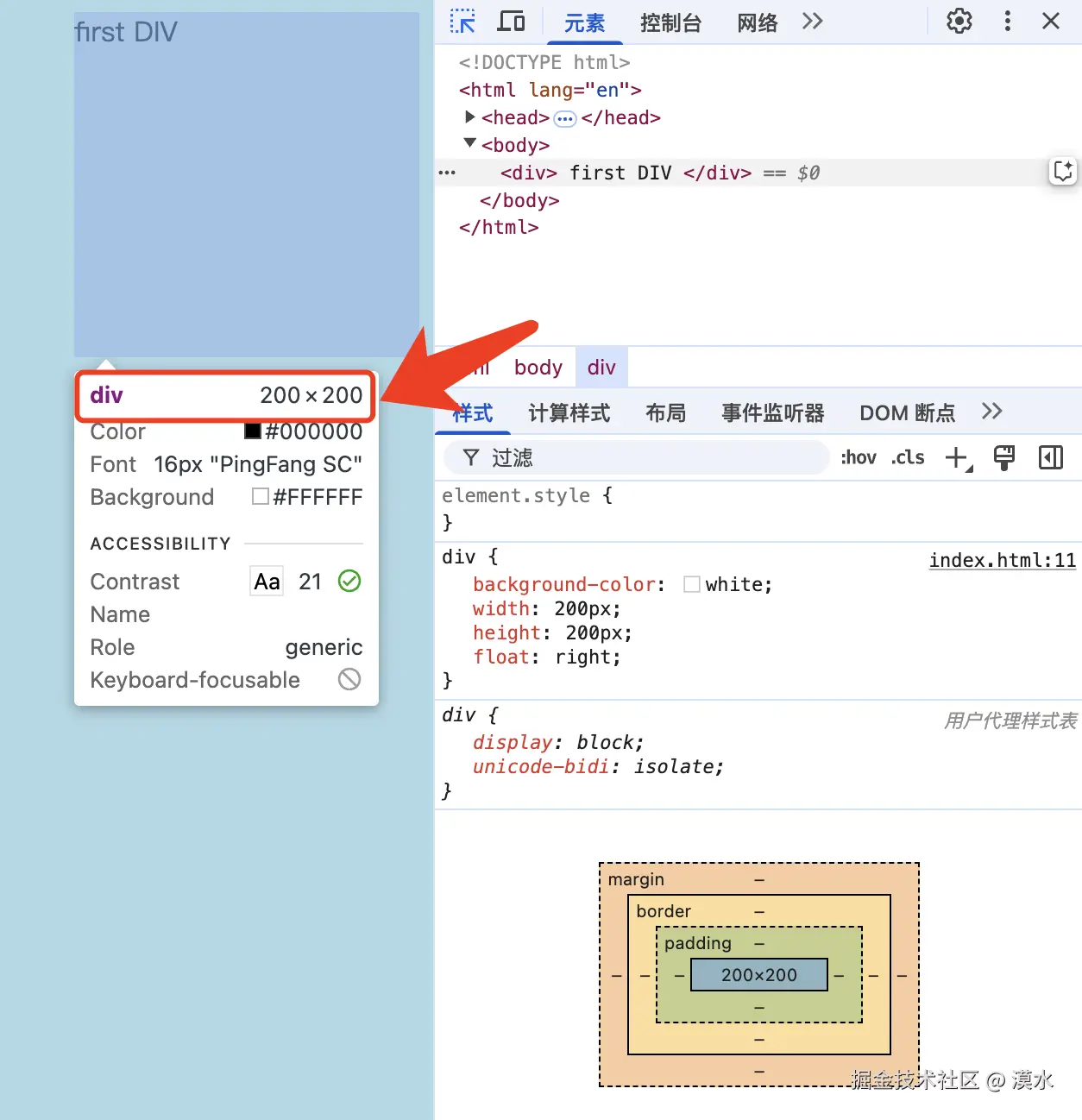Switch to the 控制台 tab
The height and width of the screenshot is (1120, 1082).
(x=670, y=22)
